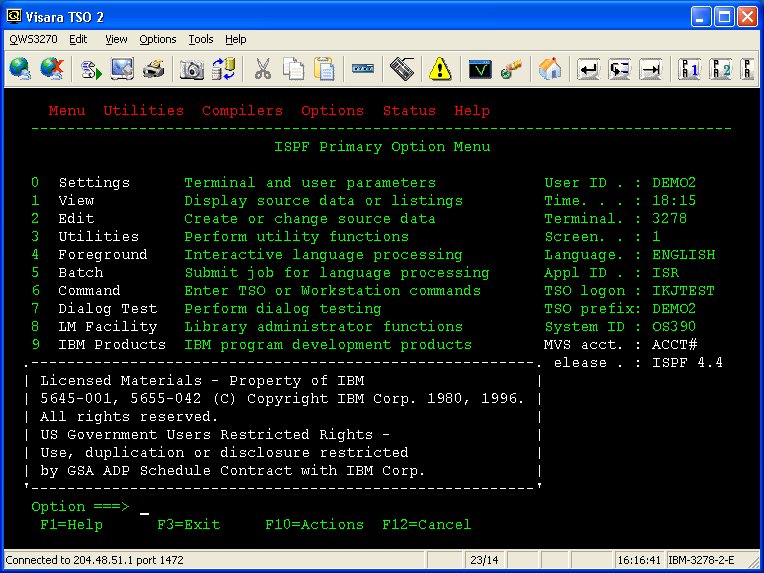Open the View menu
The image size is (764, 573).
click(x=116, y=39)
